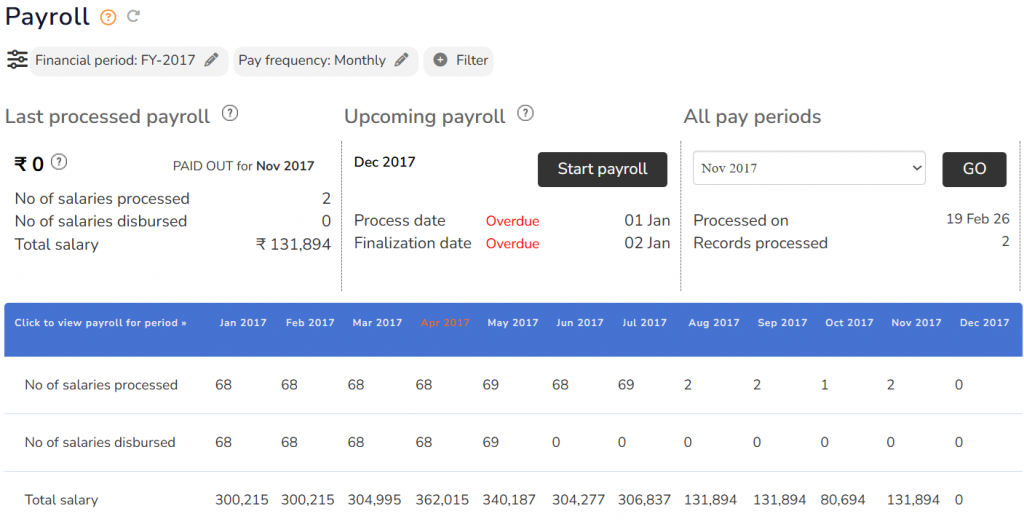Screen dimensions: 1024x527
Task: Select Sep 2017 in the period header
Action: coord(782,323)
